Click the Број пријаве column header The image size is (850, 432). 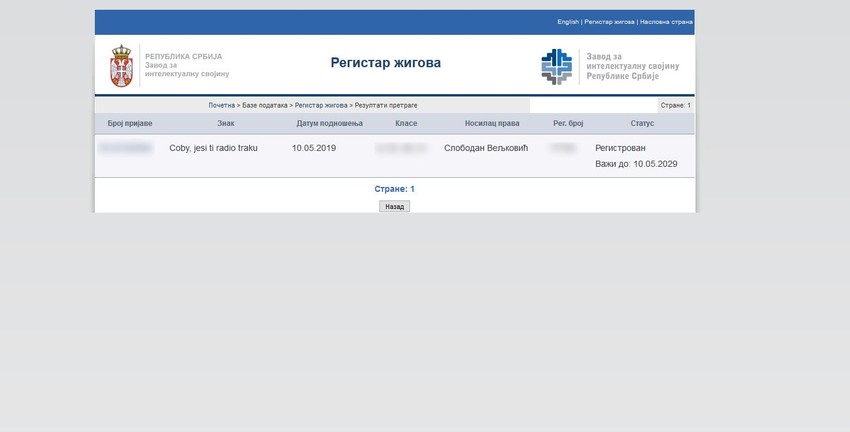[x=130, y=124]
